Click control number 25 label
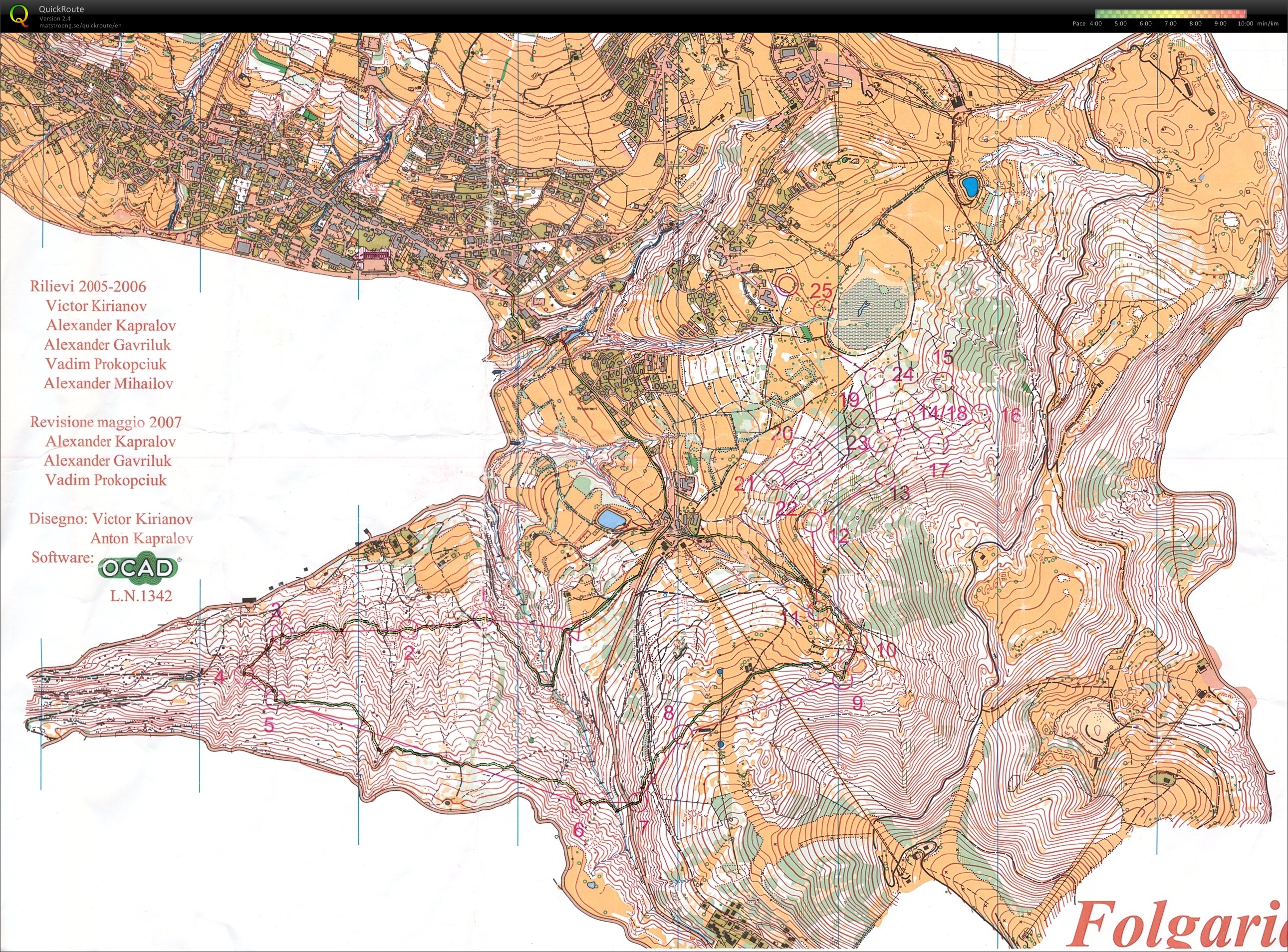The image size is (1288, 952). coord(821,290)
